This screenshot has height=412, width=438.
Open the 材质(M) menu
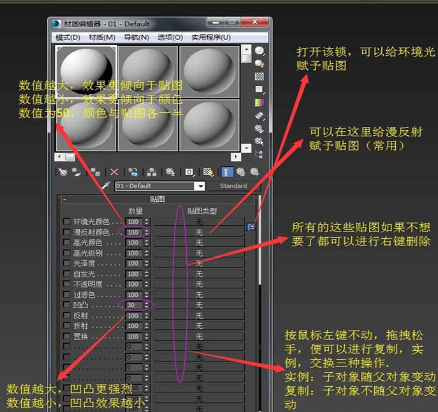102,37
